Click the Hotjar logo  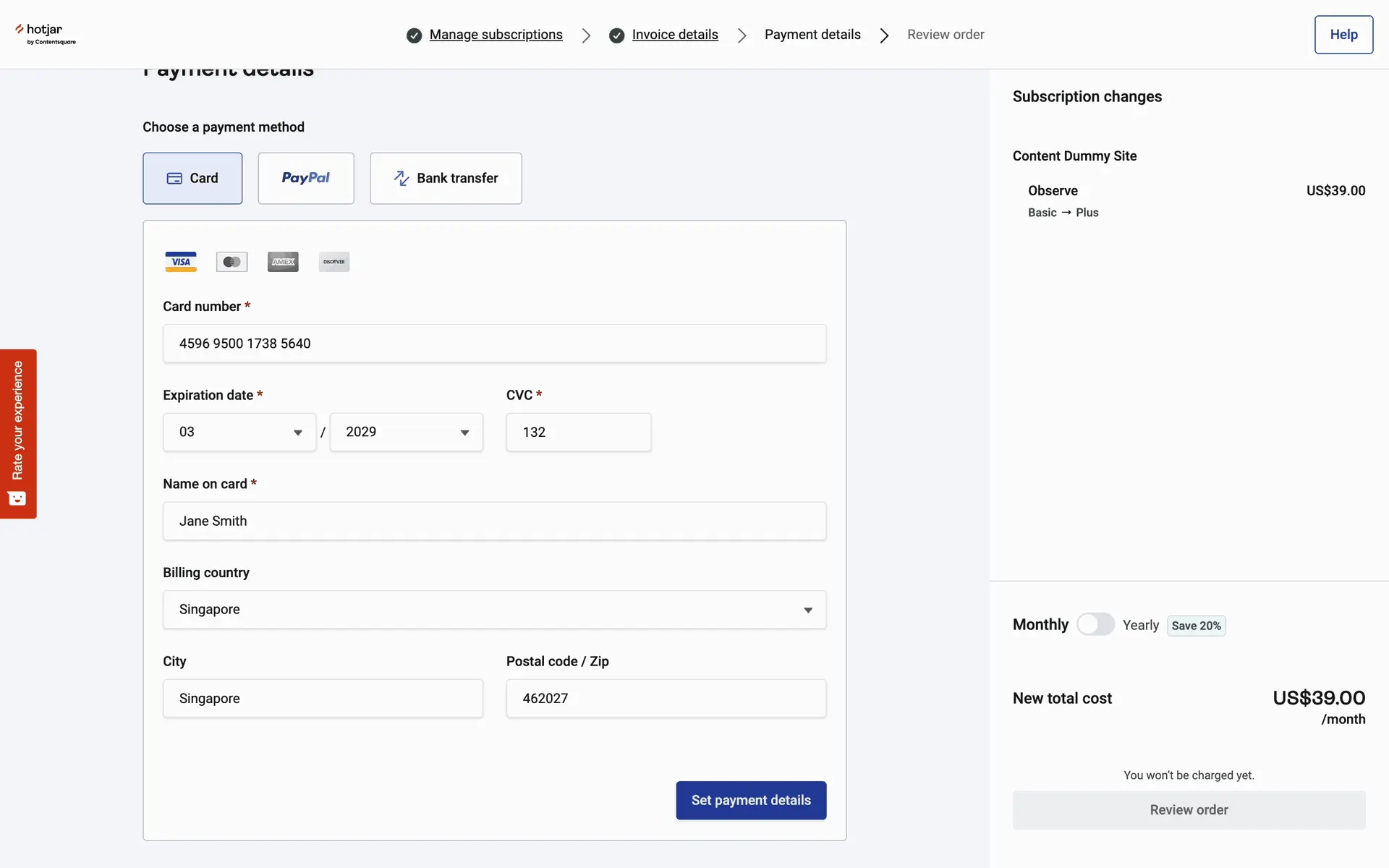pyautogui.click(x=45, y=33)
